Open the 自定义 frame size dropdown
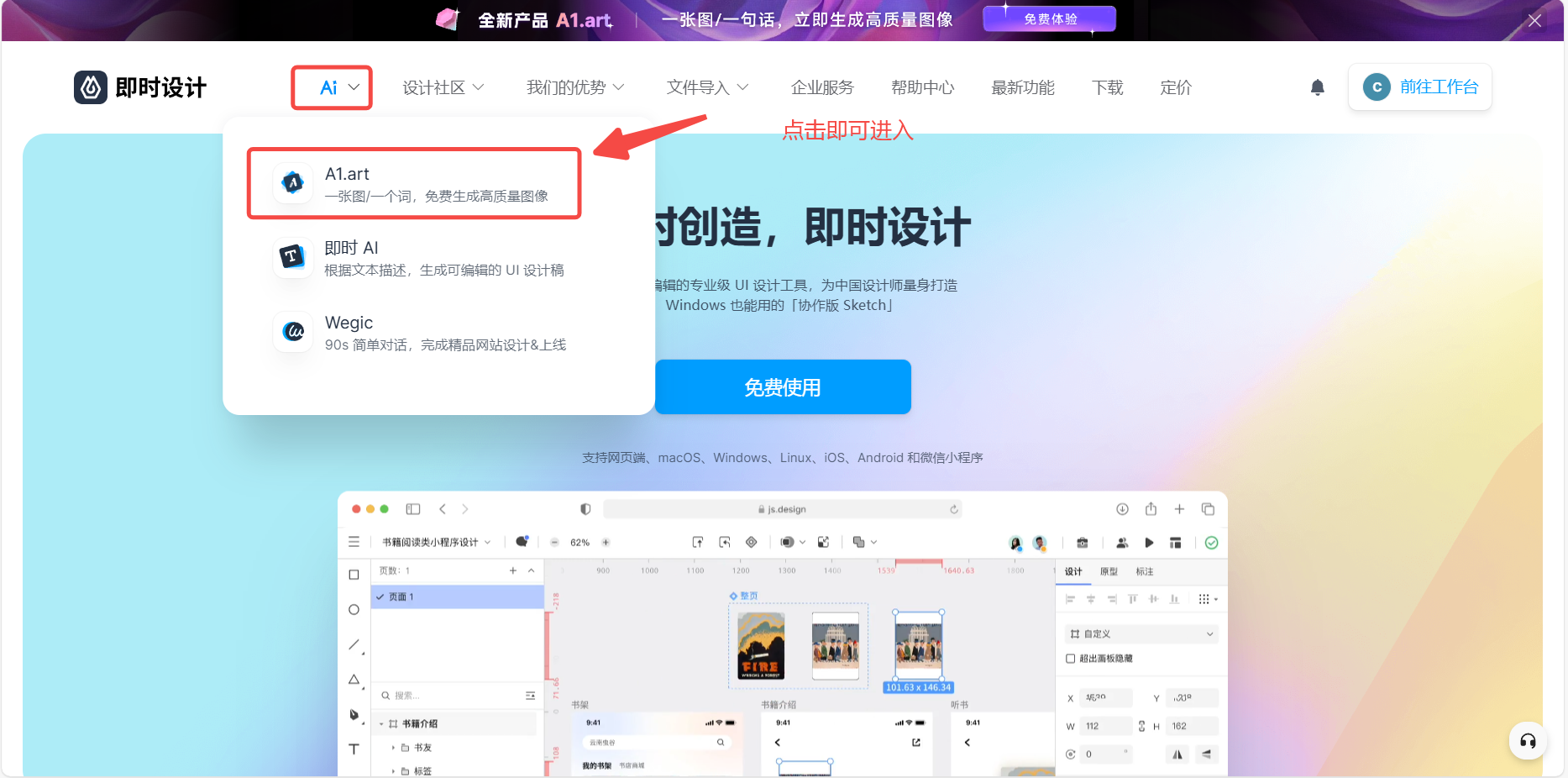Viewport: 1568px width, 778px height. pos(1141,634)
